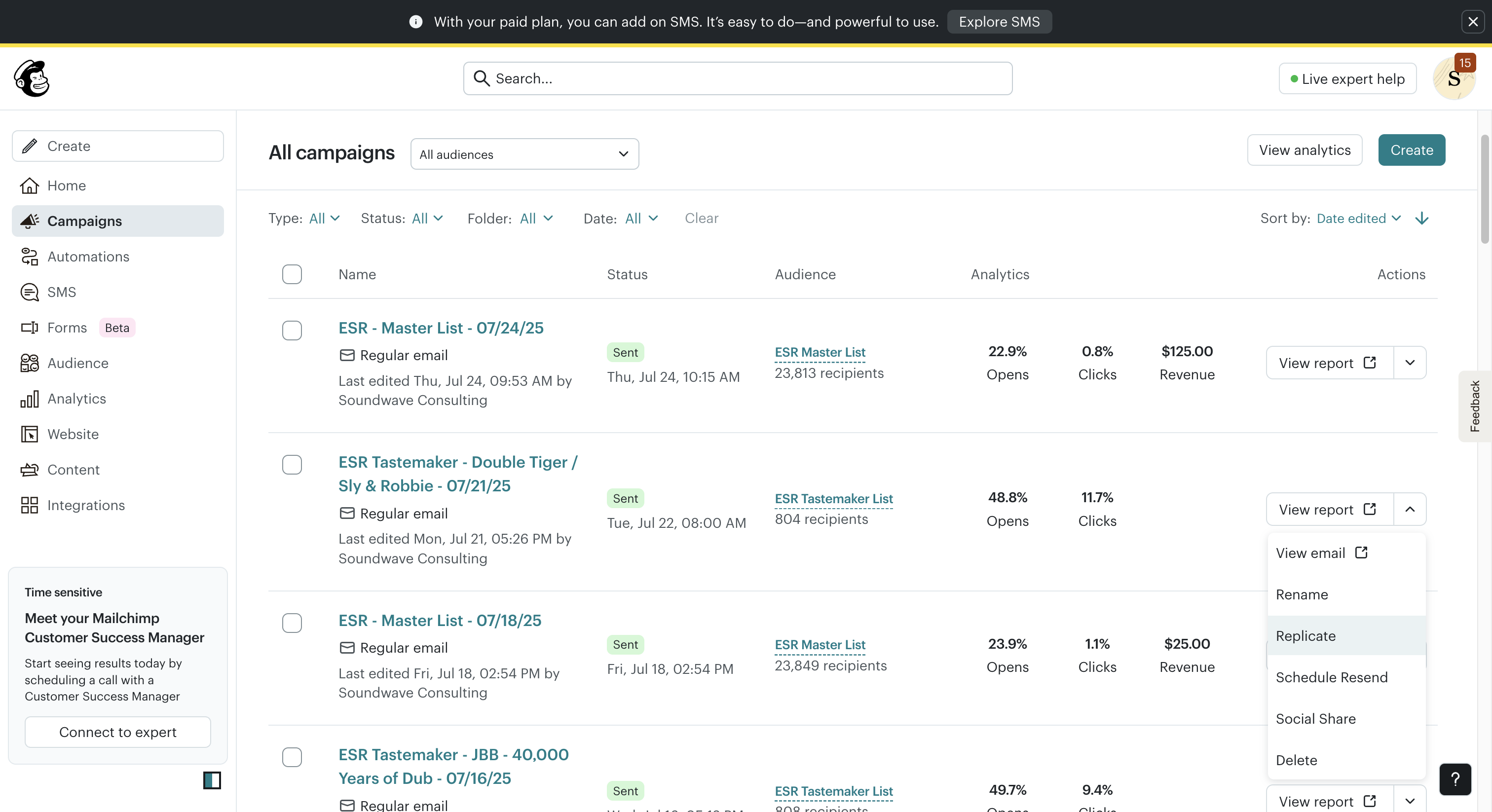Open the All audiences dropdown
Viewport: 1492px width, 812px height.
tap(524, 154)
